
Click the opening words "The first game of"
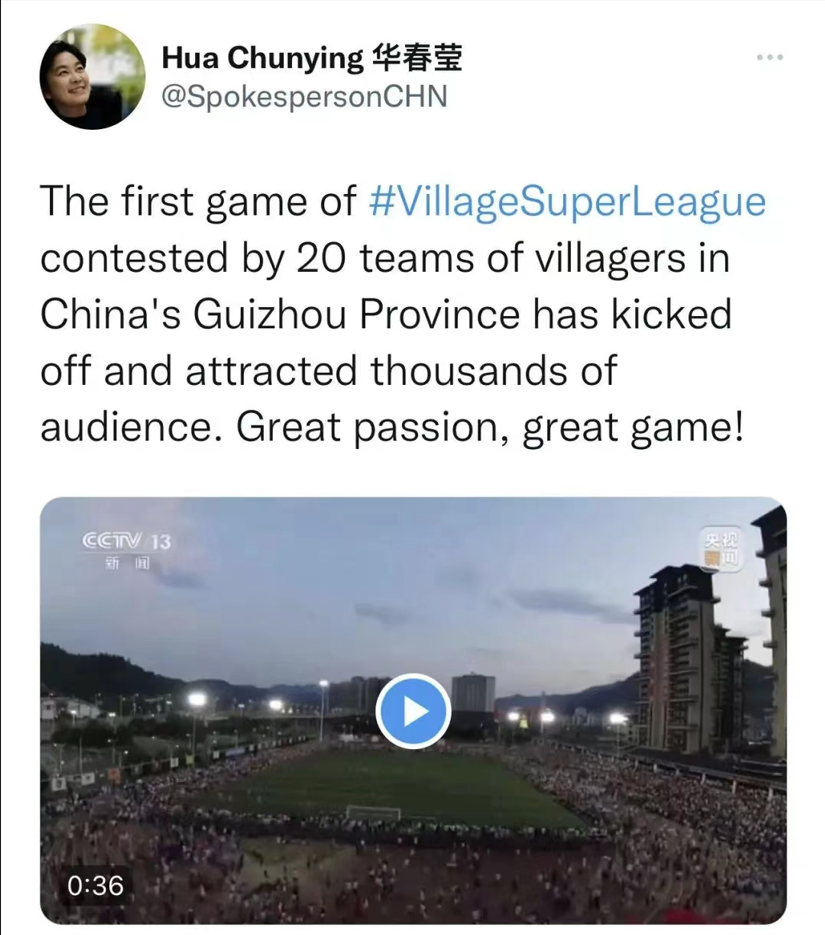tap(199, 202)
